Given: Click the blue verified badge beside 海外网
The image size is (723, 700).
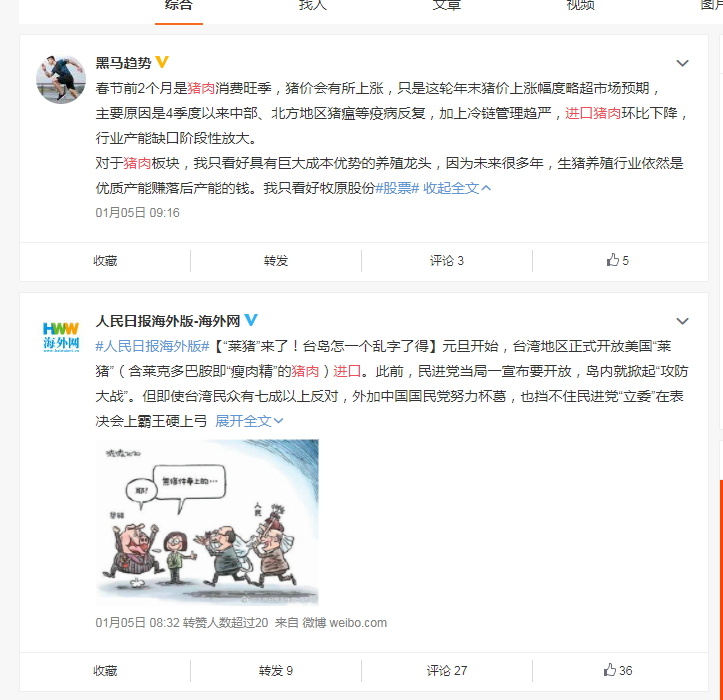Looking at the screenshot, I should (x=251, y=320).
